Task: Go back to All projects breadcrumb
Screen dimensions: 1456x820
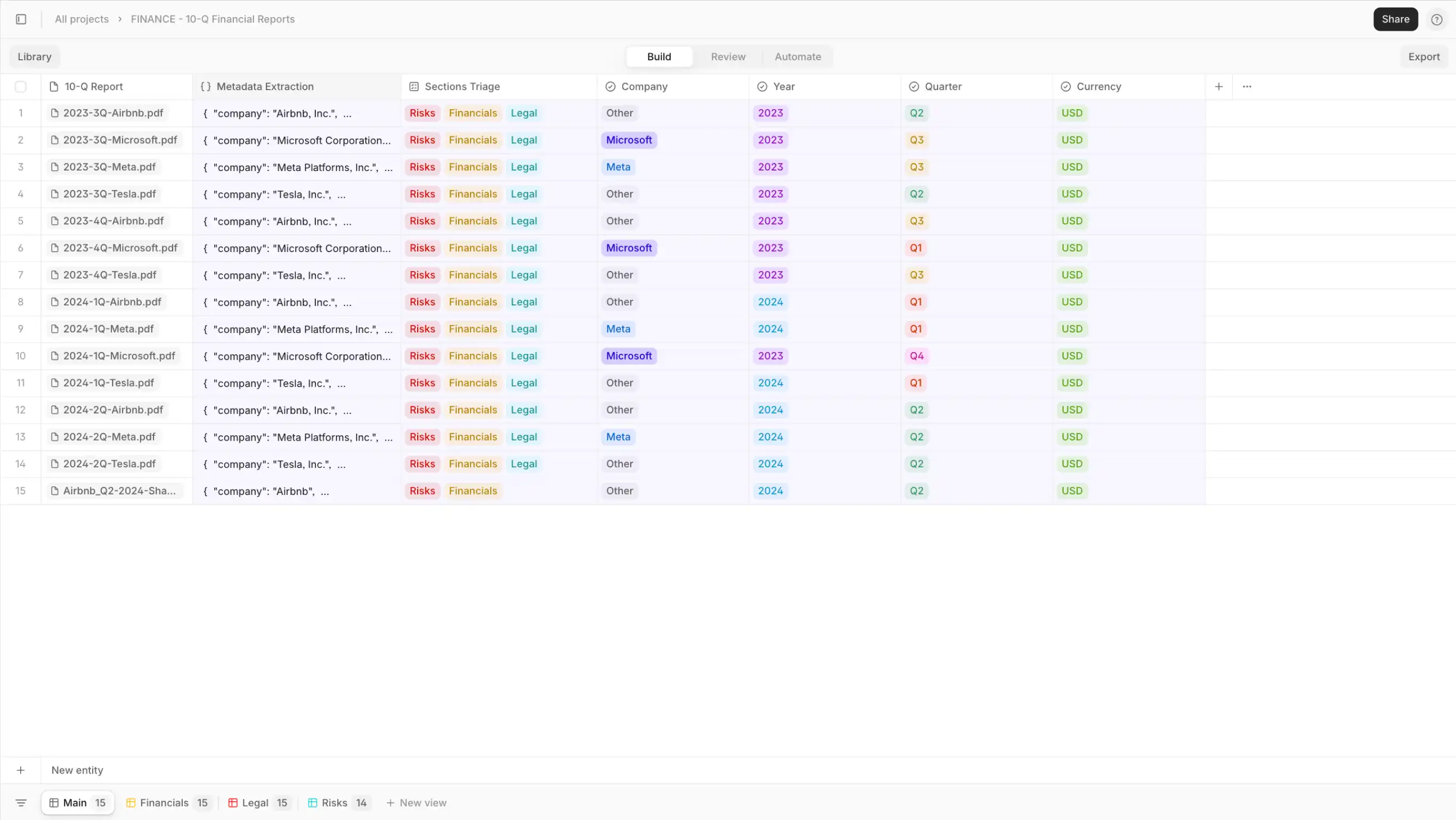Action: coord(82,19)
